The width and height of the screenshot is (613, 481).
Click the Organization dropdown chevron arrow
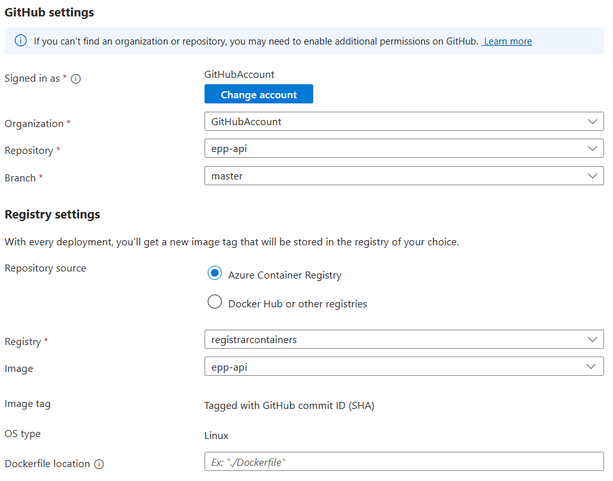tap(592, 122)
